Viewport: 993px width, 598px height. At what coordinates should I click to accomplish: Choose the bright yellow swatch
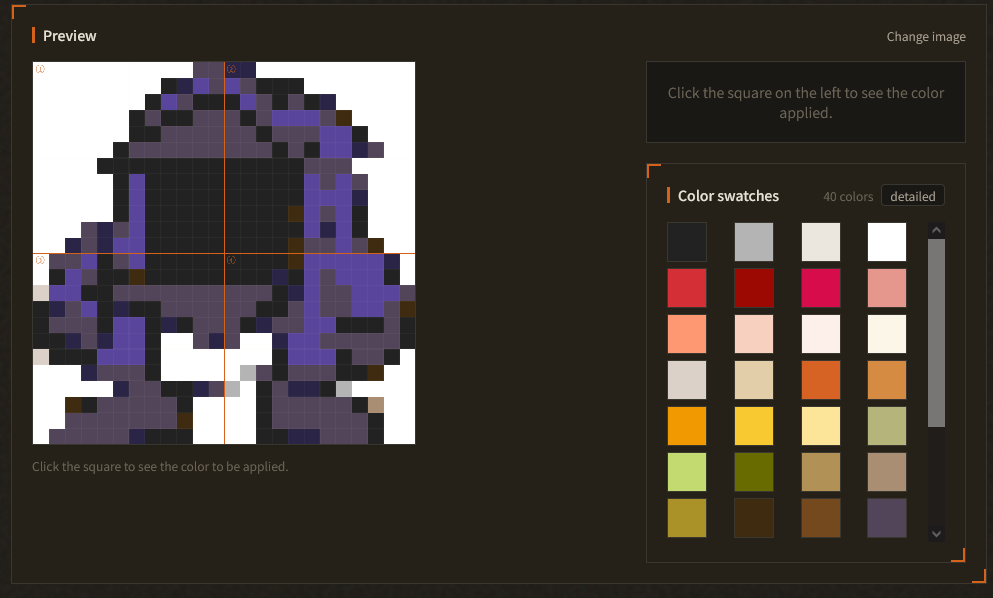754,426
